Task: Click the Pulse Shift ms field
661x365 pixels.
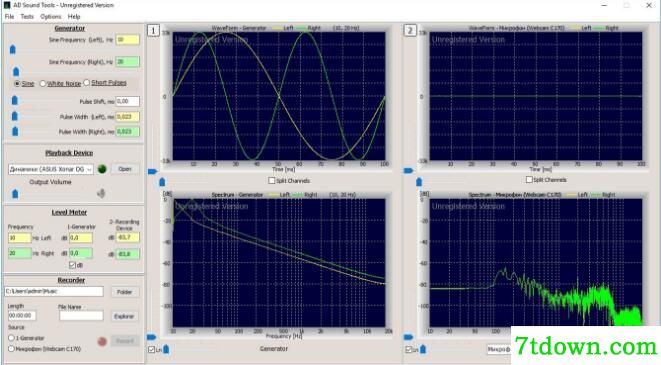Action: (x=127, y=101)
